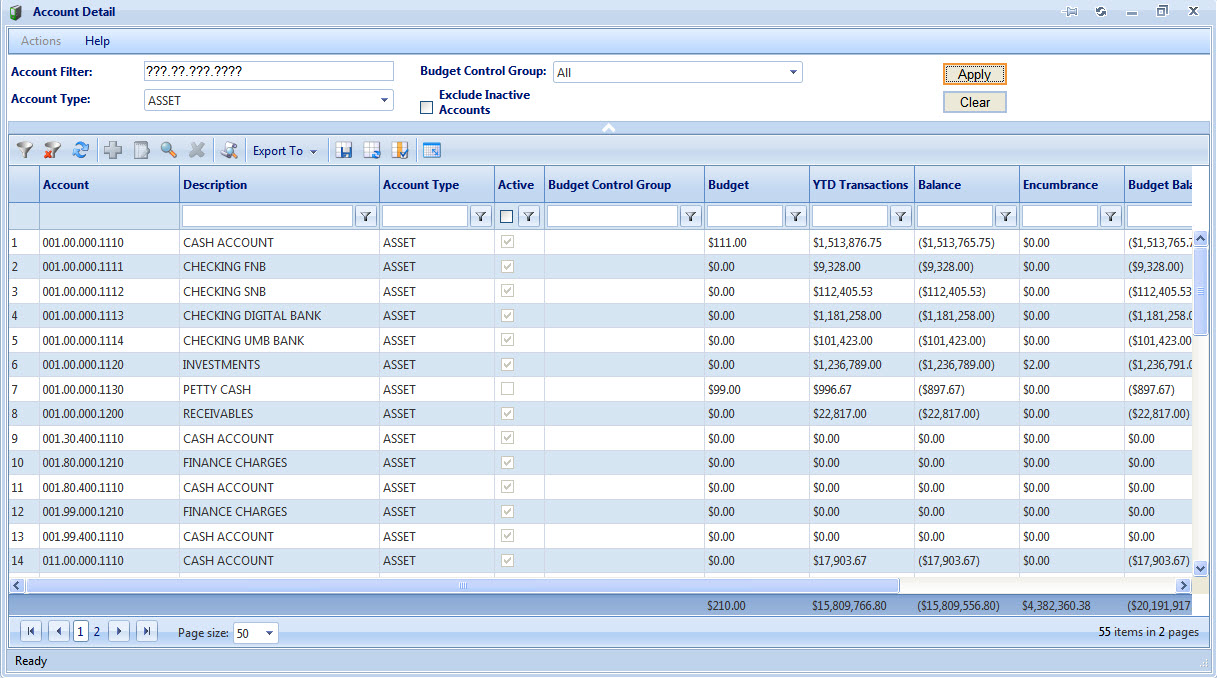Screen dimensions: 1217x678
Task: Refresh the account grid
Action: [x=80, y=151]
